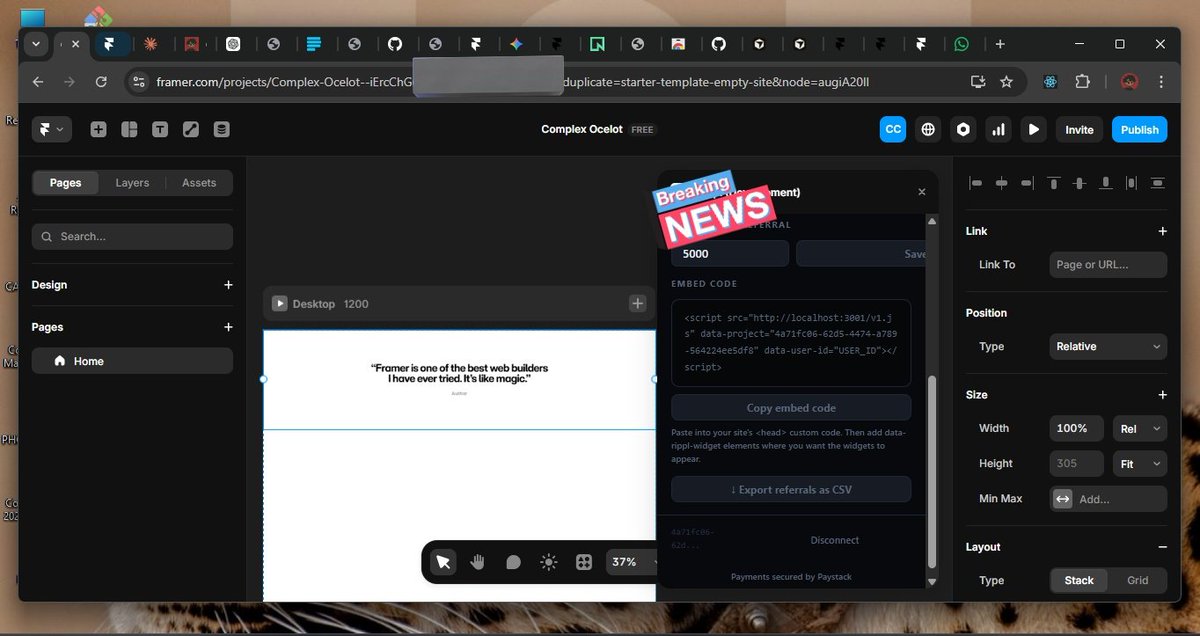Image resolution: width=1200 pixels, height=636 pixels.
Task: Open the Width Rel unit dropdown
Action: click(x=1140, y=429)
